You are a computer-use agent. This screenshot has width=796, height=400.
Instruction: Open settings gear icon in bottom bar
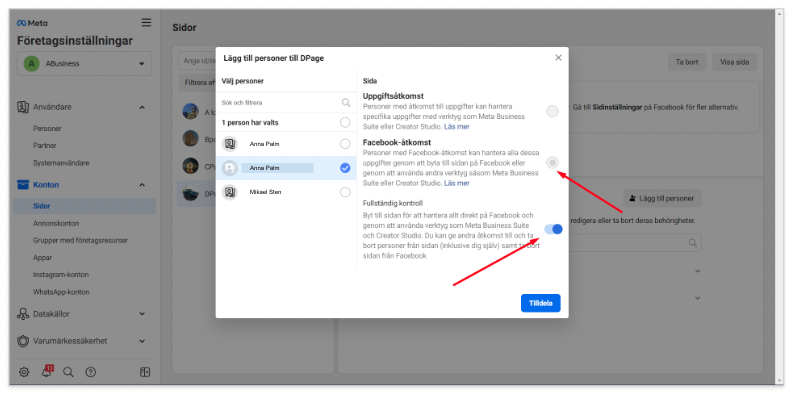point(24,372)
